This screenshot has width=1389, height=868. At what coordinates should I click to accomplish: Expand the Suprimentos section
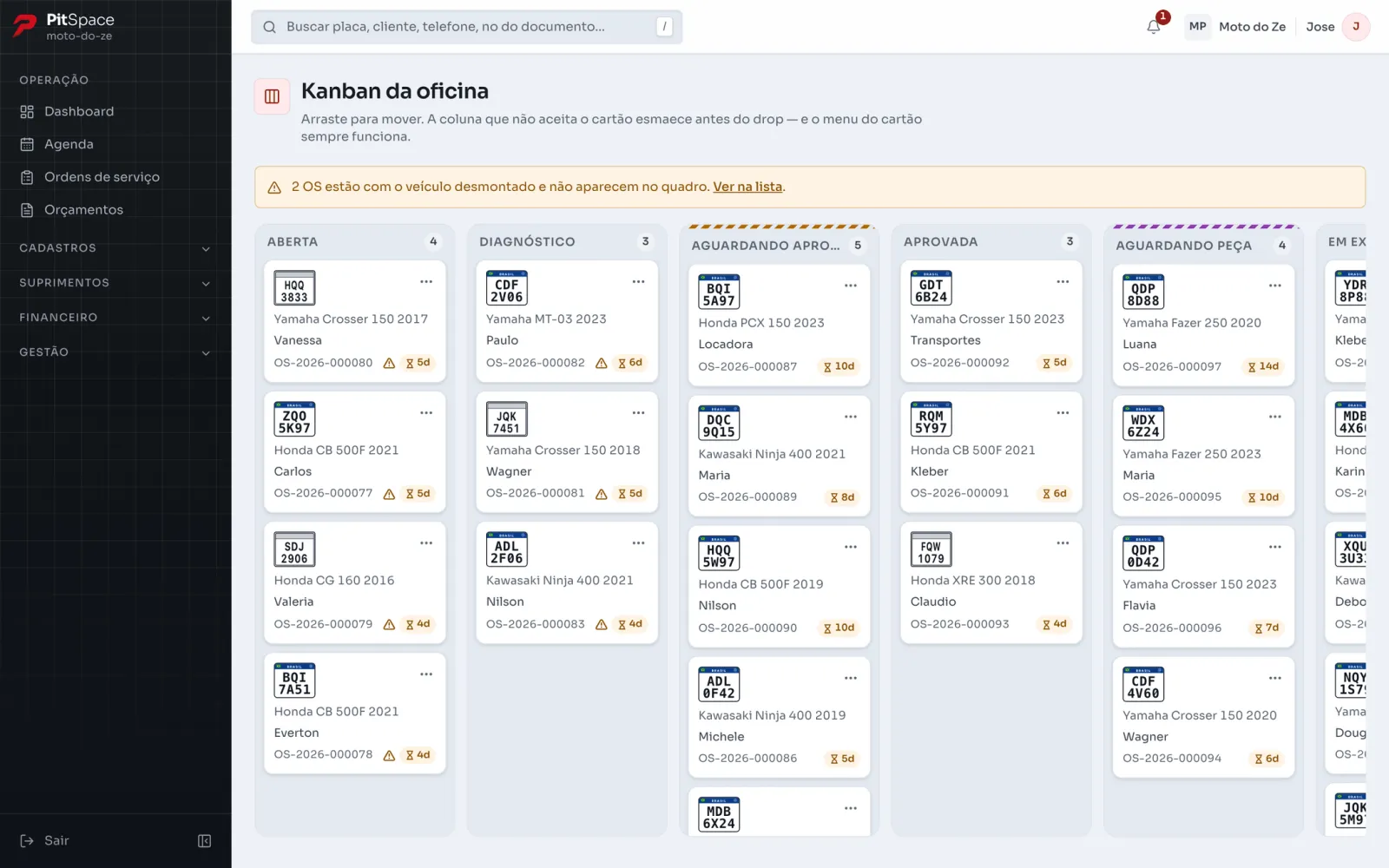point(115,283)
